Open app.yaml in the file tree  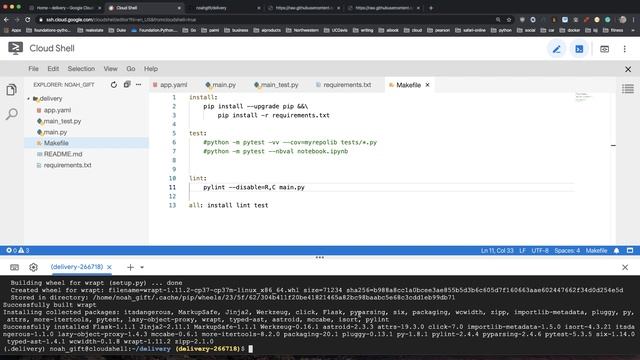pos(57,110)
